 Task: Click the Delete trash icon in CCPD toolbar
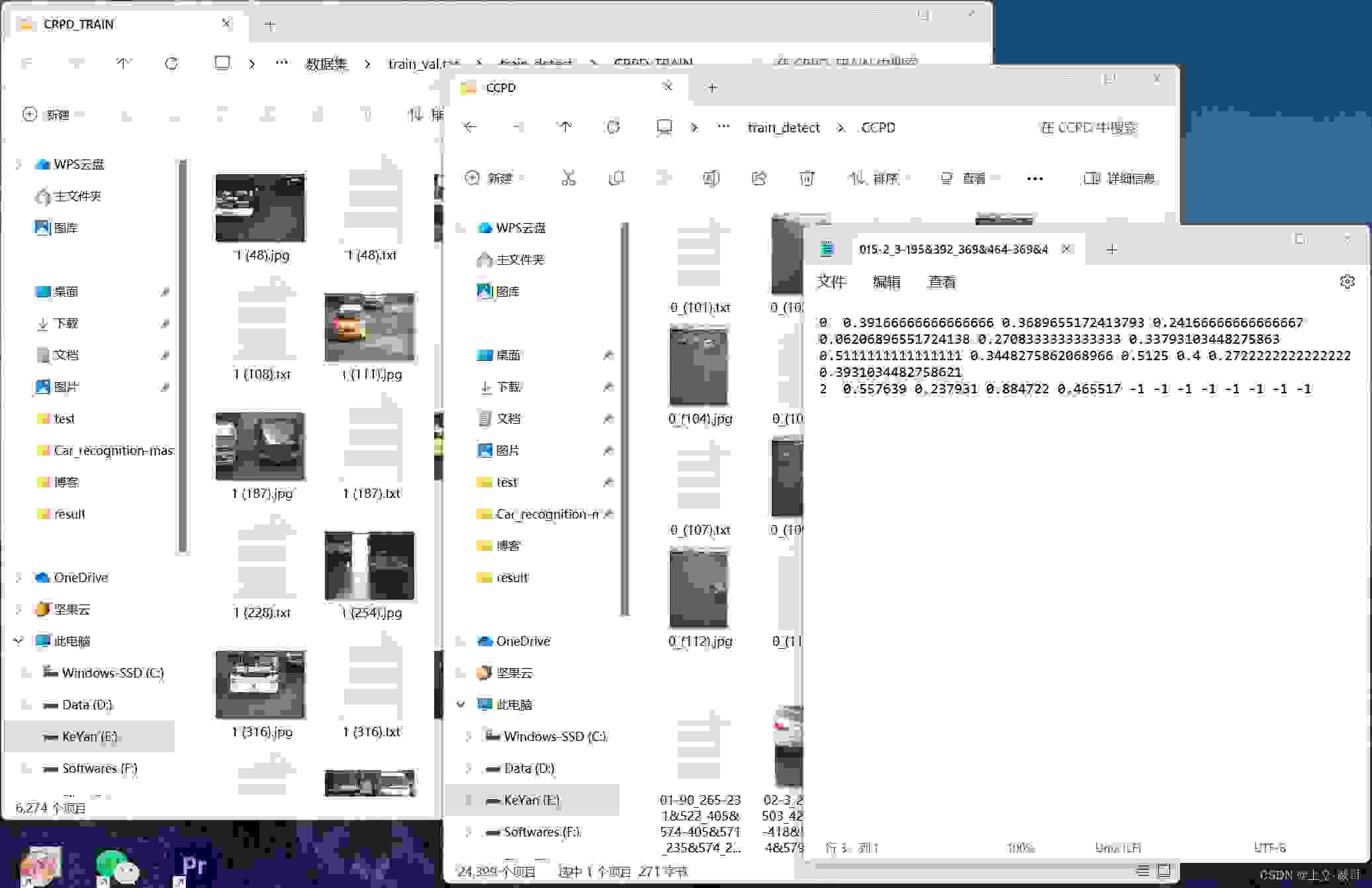tap(807, 177)
